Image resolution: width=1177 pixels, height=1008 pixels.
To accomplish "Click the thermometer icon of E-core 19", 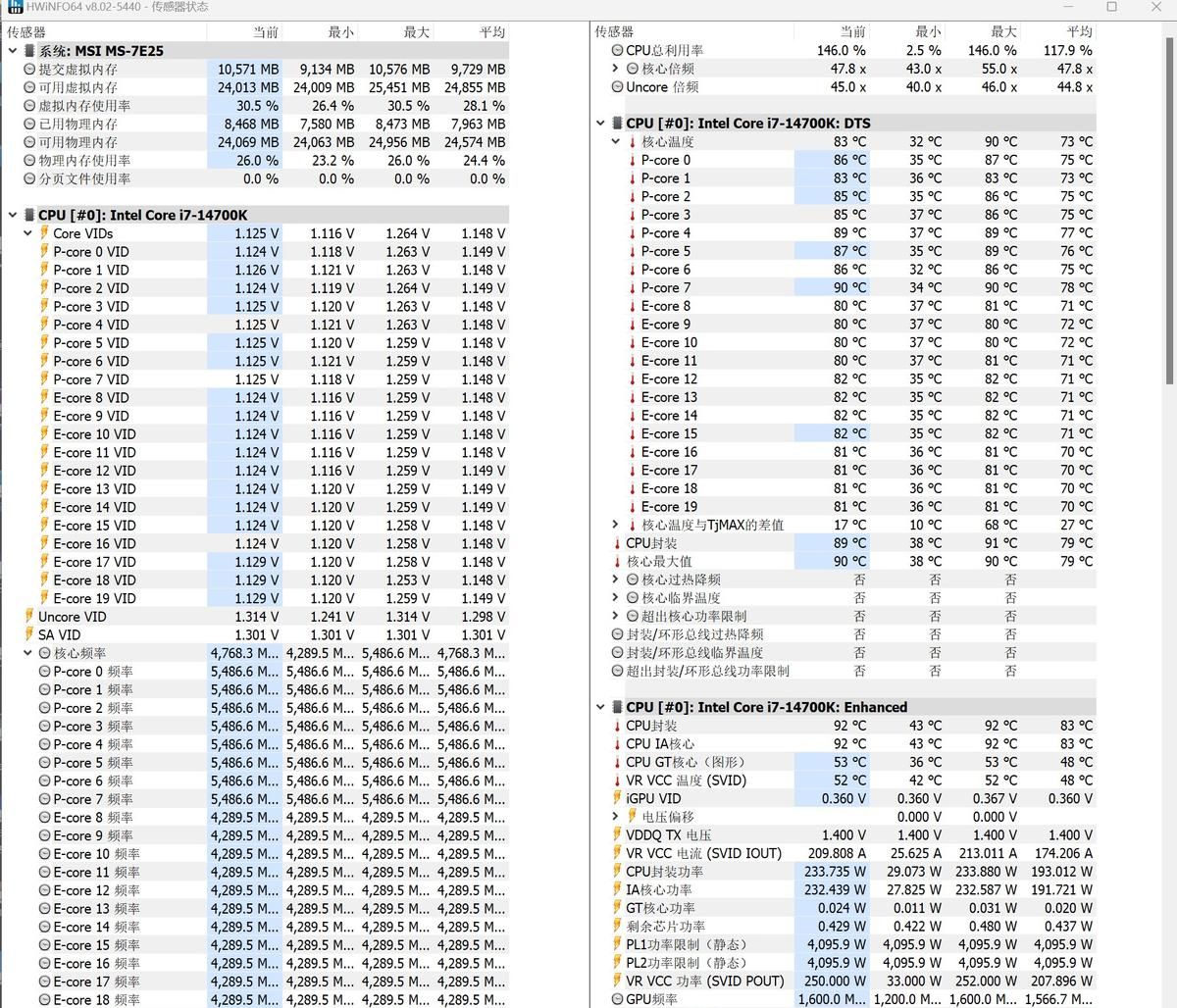I will 633,507.
